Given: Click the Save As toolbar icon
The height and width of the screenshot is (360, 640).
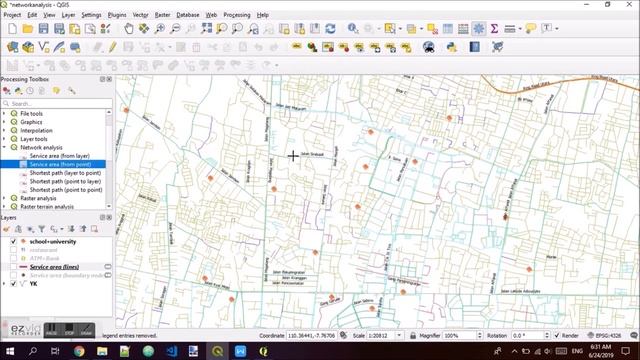Looking at the screenshot, I should pyautogui.click(x=59, y=29).
